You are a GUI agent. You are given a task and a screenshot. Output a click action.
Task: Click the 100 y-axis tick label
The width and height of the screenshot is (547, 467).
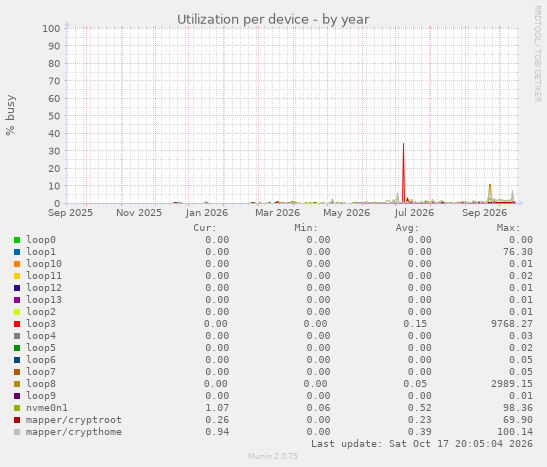51,28
